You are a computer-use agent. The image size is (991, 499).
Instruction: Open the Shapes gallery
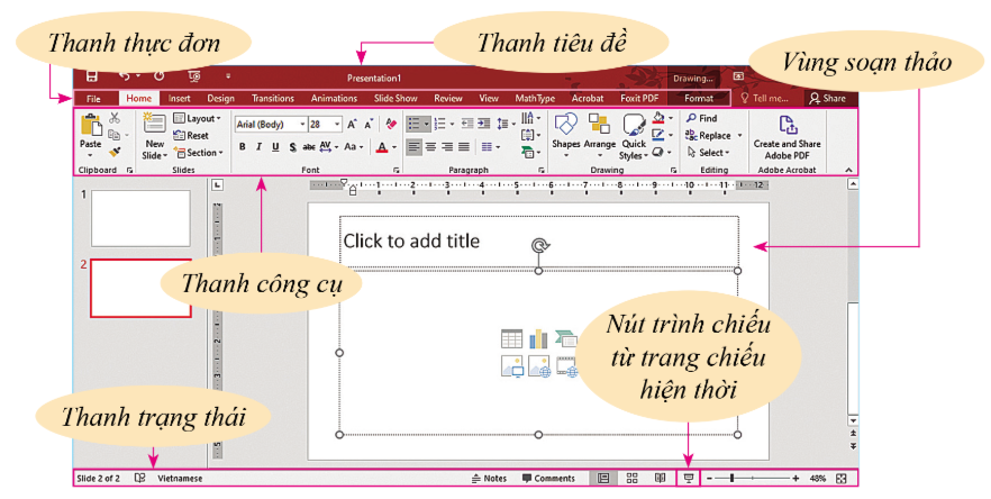[566, 133]
